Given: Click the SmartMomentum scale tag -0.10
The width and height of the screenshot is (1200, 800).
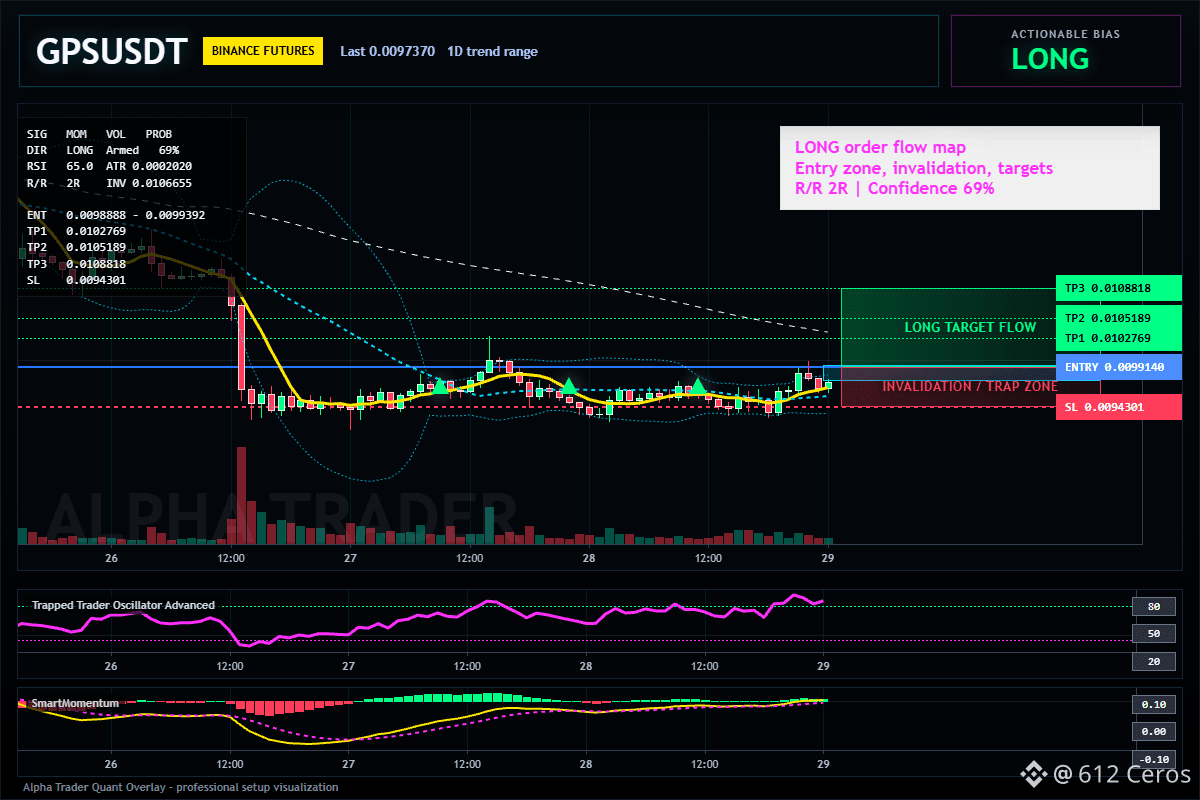Looking at the screenshot, I should click(1153, 759).
